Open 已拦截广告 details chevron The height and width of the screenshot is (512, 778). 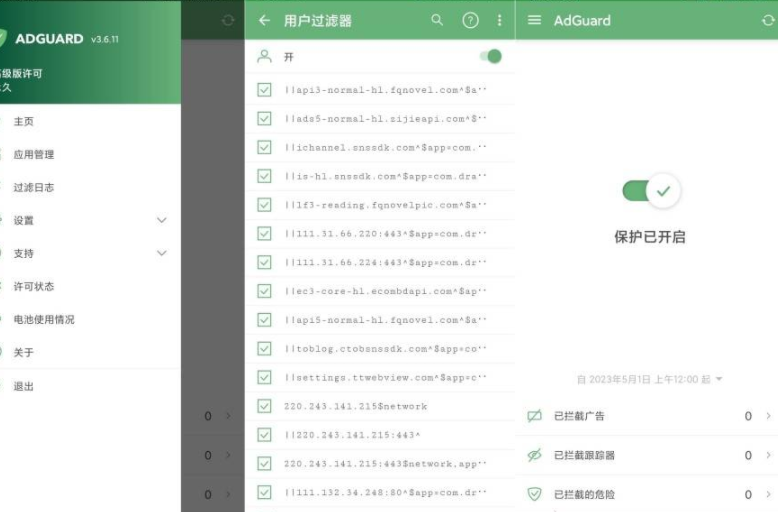[768, 416]
